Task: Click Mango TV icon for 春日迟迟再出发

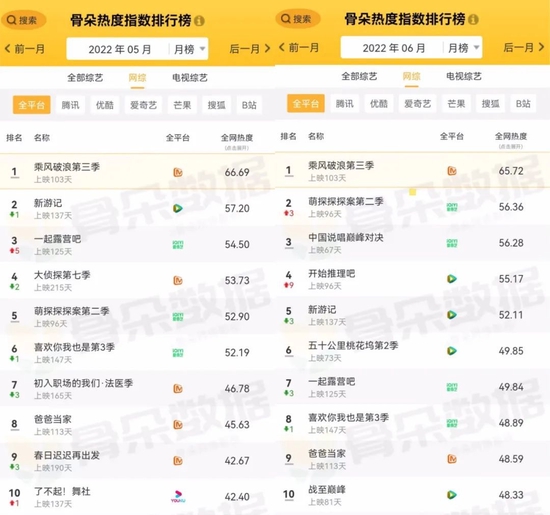Action: tap(178, 461)
